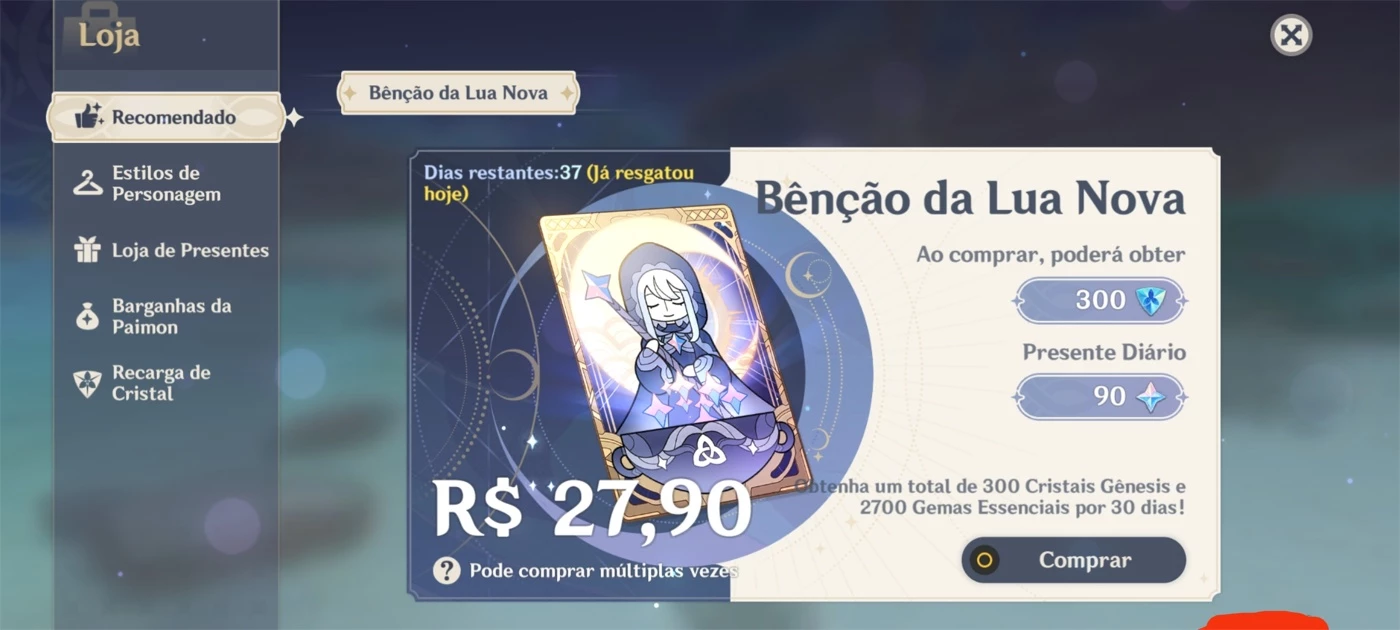Click the 300 crystals reward pill
The height and width of the screenshot is (630, 1400).
[x=1100, y=300]
